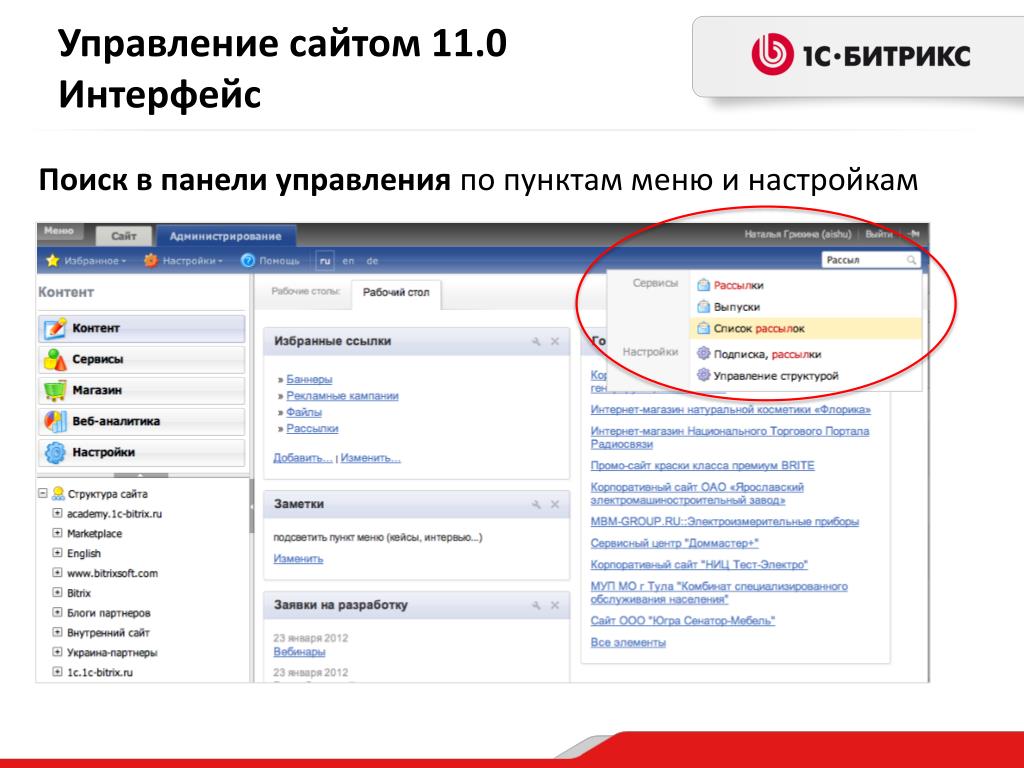The image size is (1024, 768).
Task: Expand the Блоги партнеров node
Action: click(x=57, y=613)
